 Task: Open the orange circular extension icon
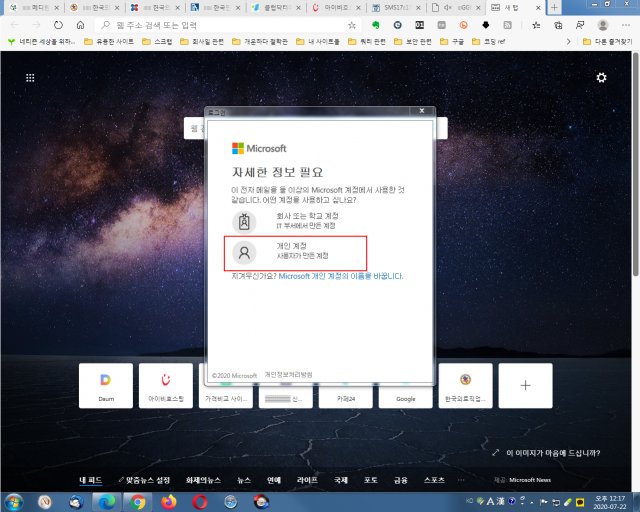[x=463, y=25]
